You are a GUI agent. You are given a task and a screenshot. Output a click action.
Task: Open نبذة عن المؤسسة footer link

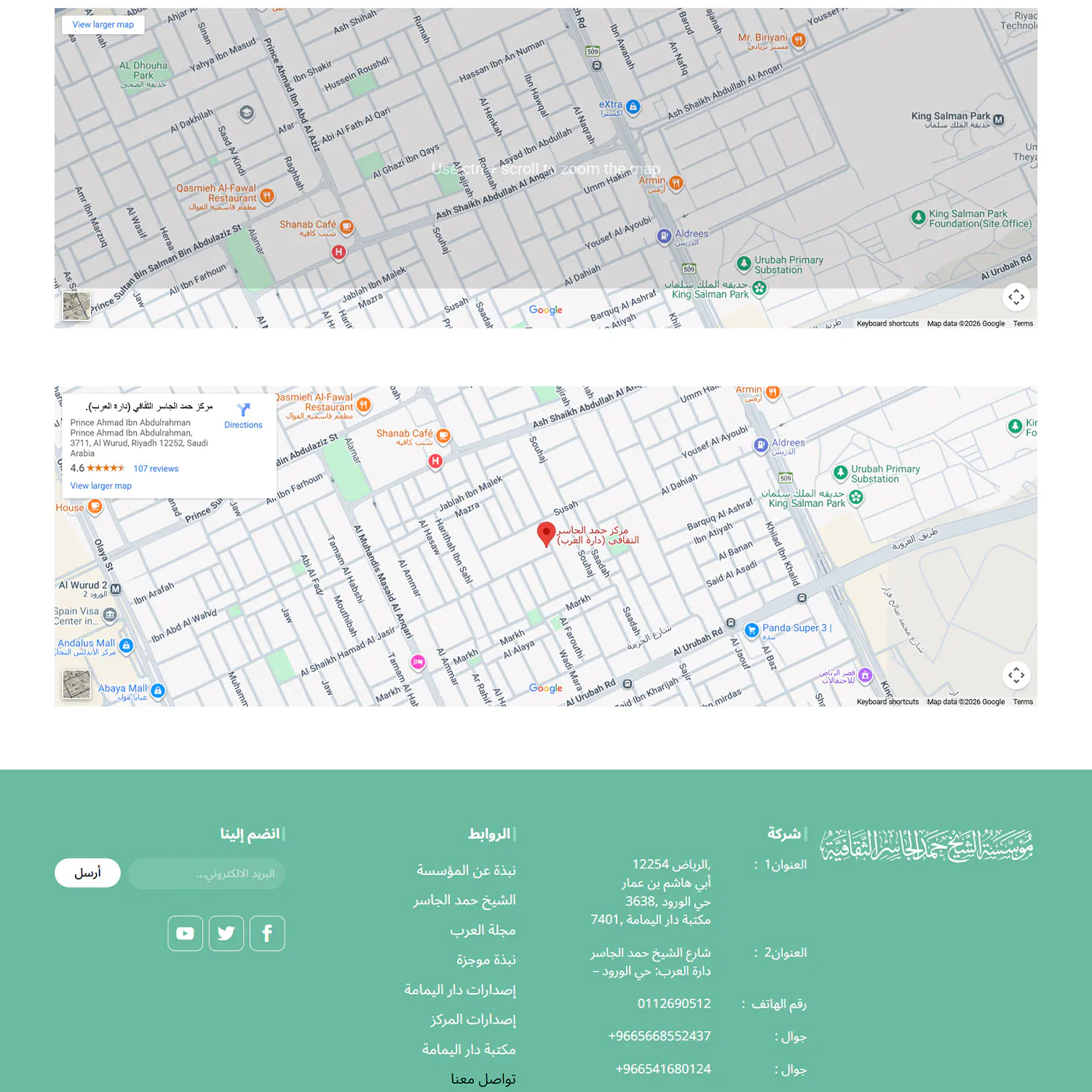[x=466, y=871]
